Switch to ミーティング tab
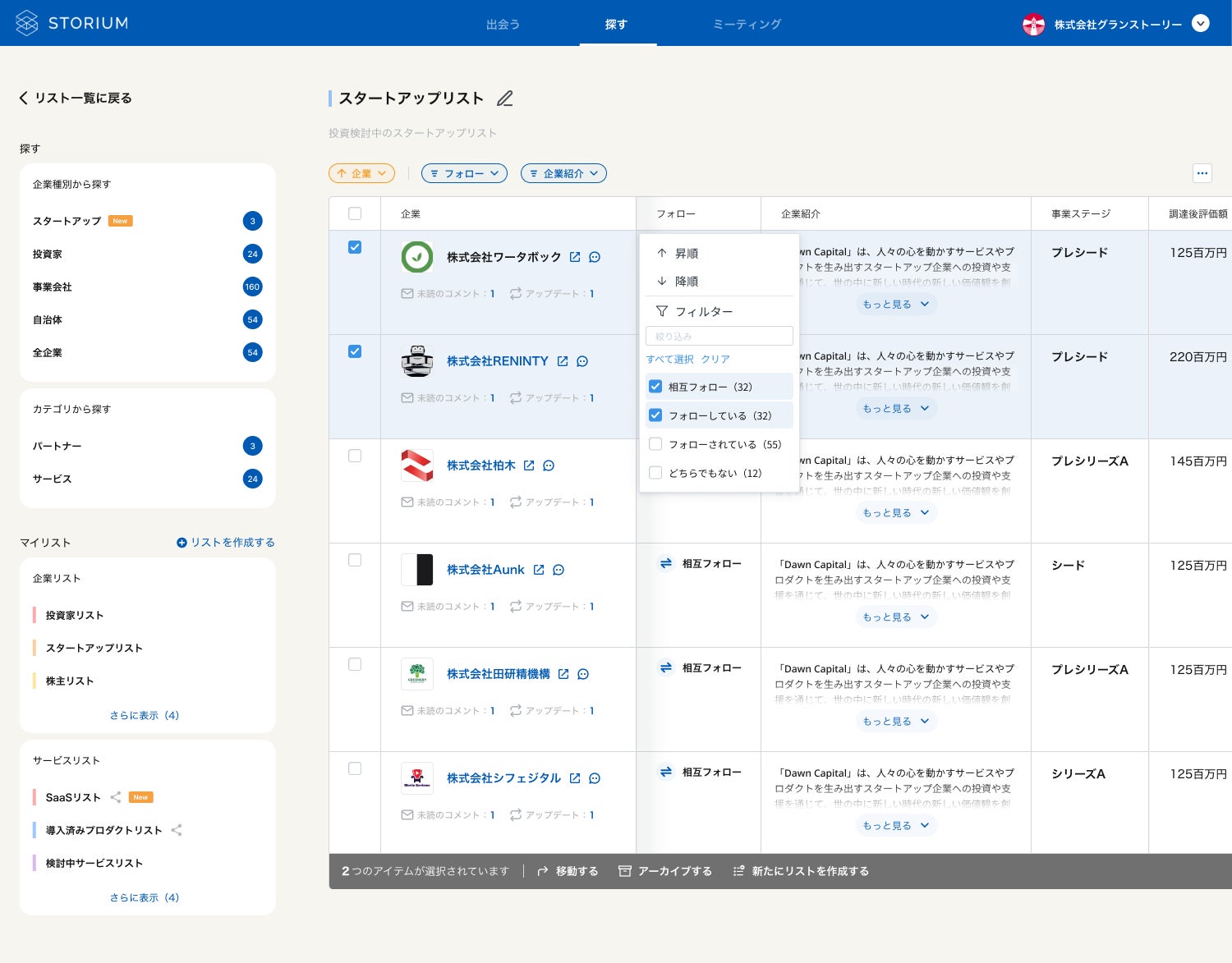The image size is (1232, 963). pyautogui.click(x=747, y=25)
